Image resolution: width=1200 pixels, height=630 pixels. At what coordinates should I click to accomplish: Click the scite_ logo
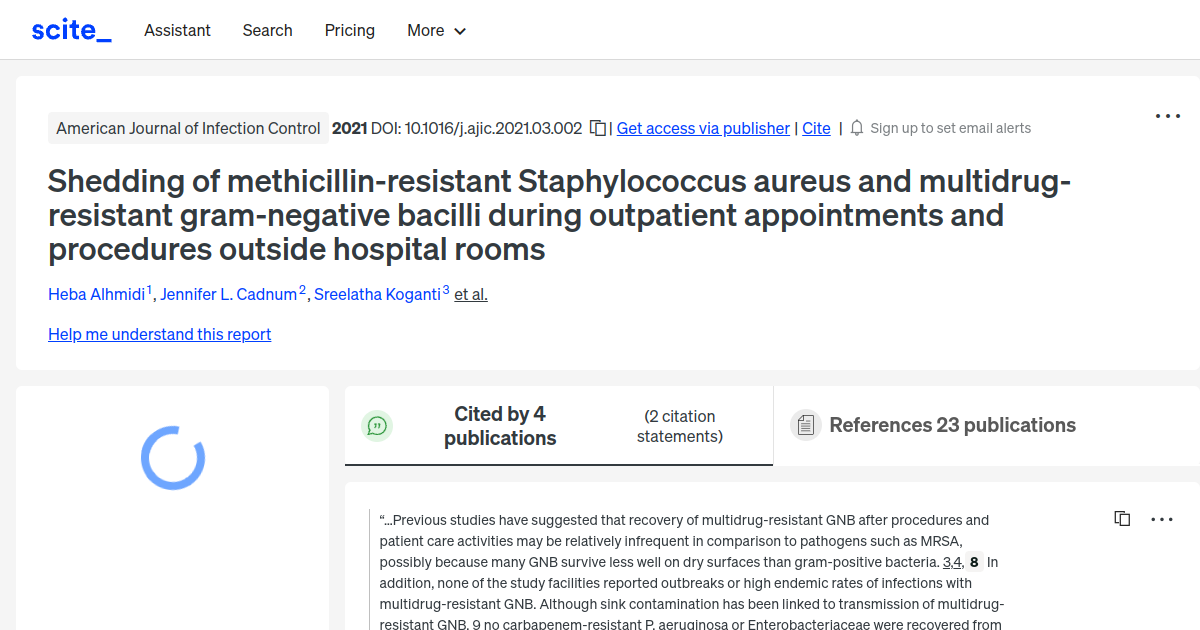70,29
